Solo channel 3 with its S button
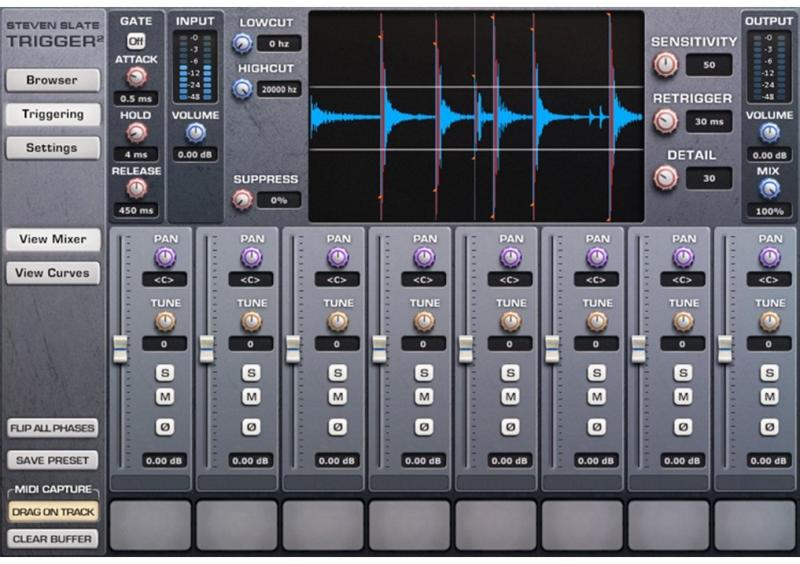The height and width of the screenshot is (564, 800). point(337,373)
